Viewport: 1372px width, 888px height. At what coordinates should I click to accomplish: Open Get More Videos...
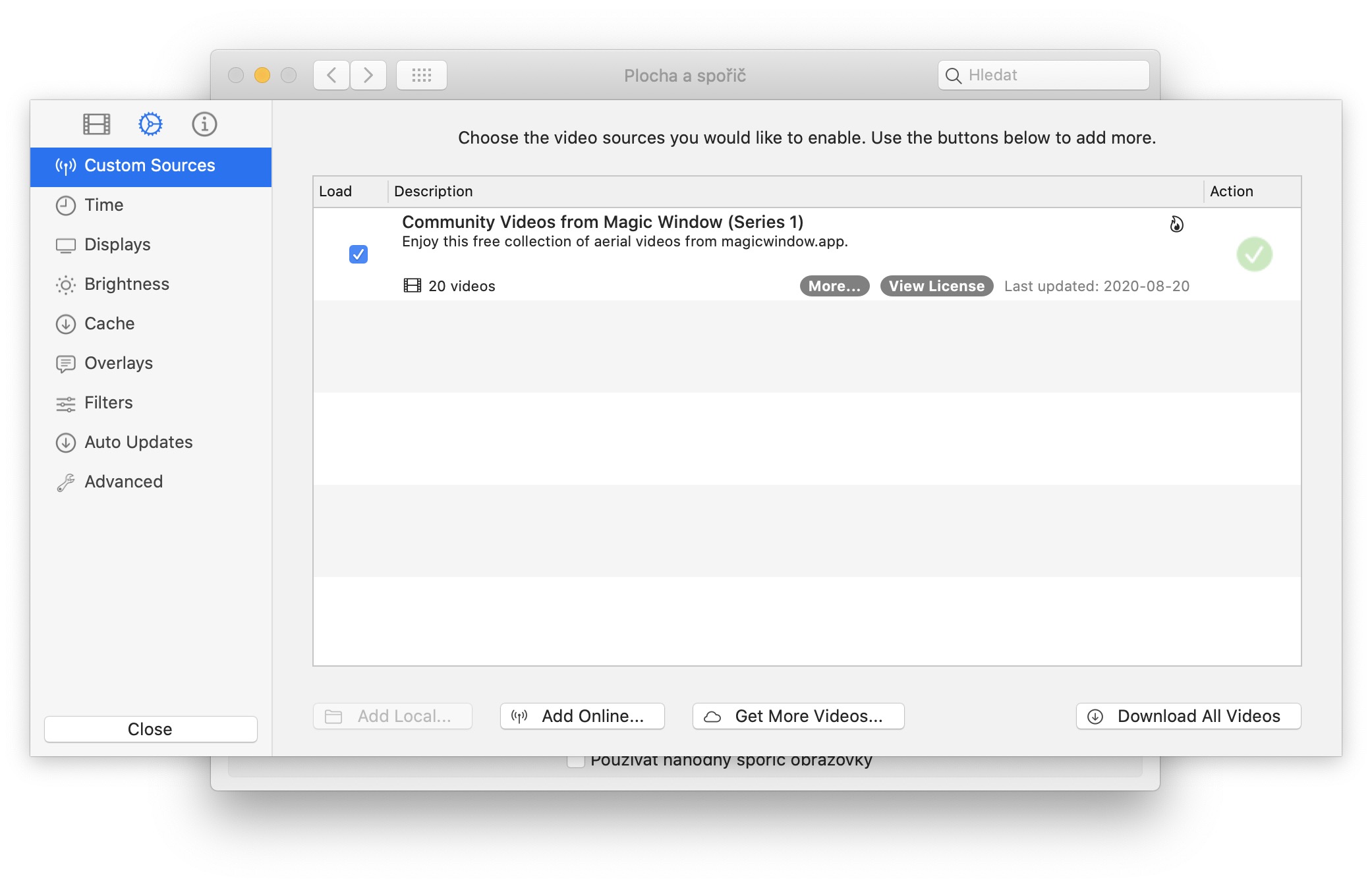pyautogui.click(x=798, y=716)
